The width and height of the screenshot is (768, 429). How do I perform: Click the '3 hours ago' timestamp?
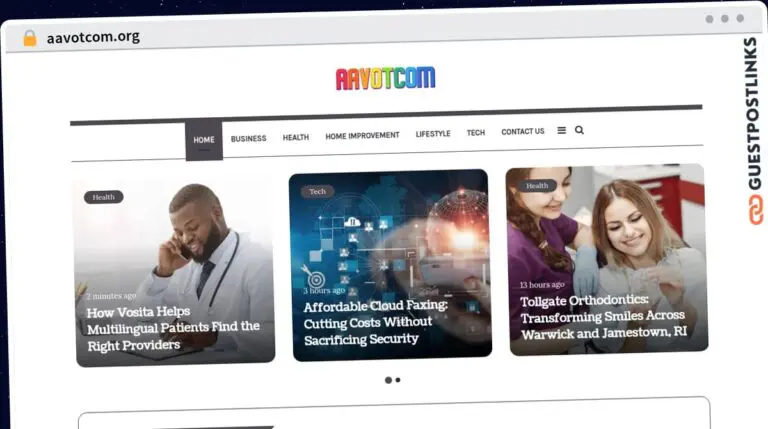[324, 290]
